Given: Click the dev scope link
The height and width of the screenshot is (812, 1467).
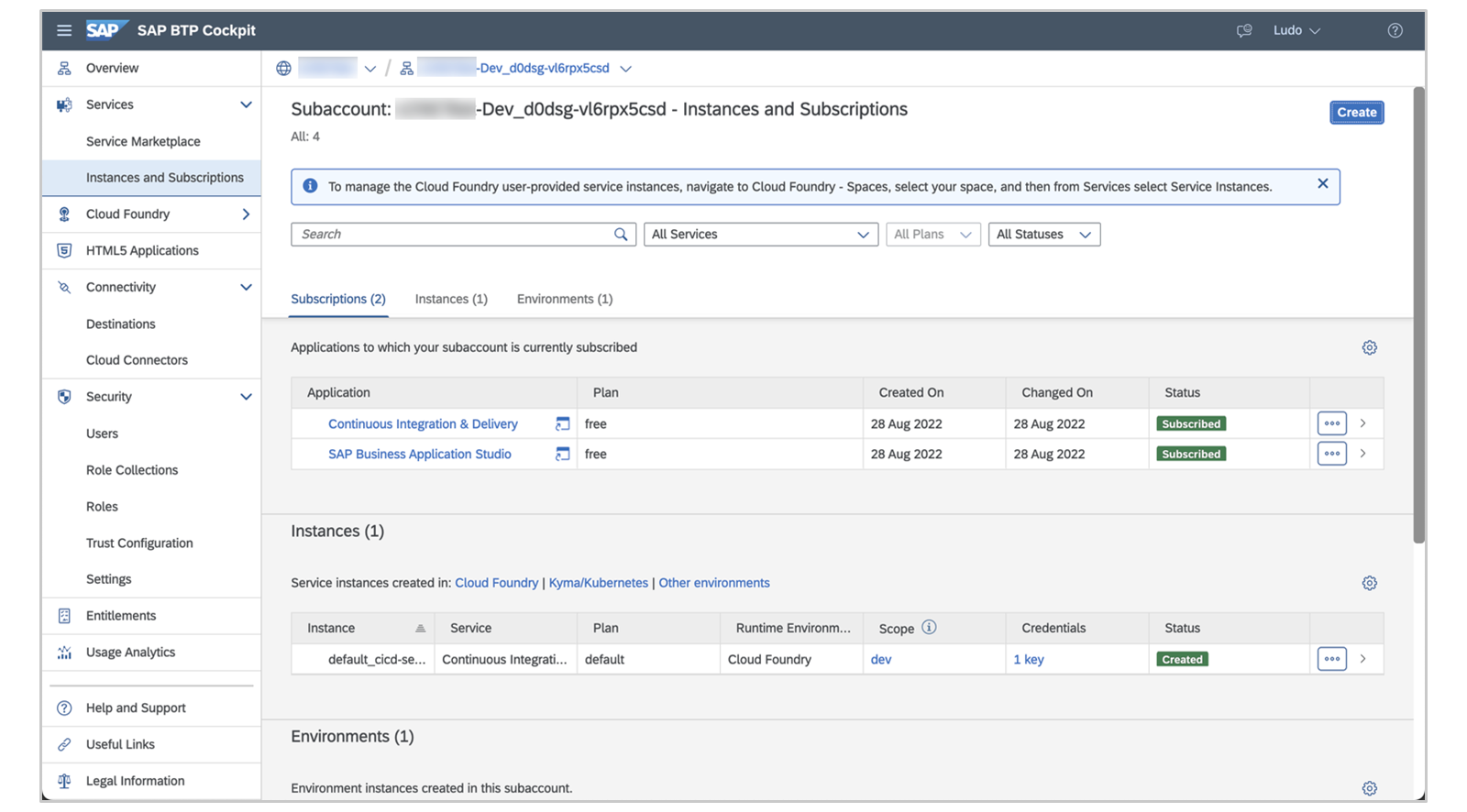Looking at the screenshot, I should coord(881,659).
